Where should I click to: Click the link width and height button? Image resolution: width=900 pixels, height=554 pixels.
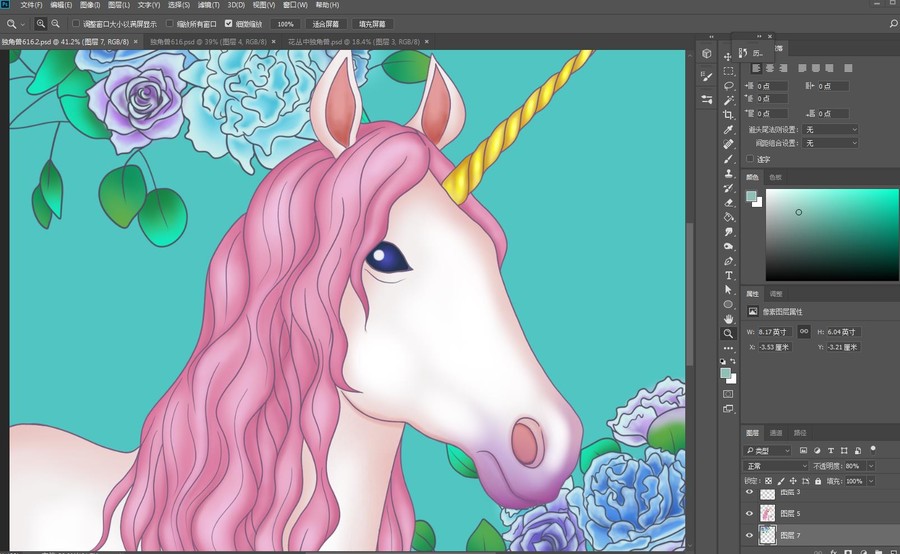[804, 331]
